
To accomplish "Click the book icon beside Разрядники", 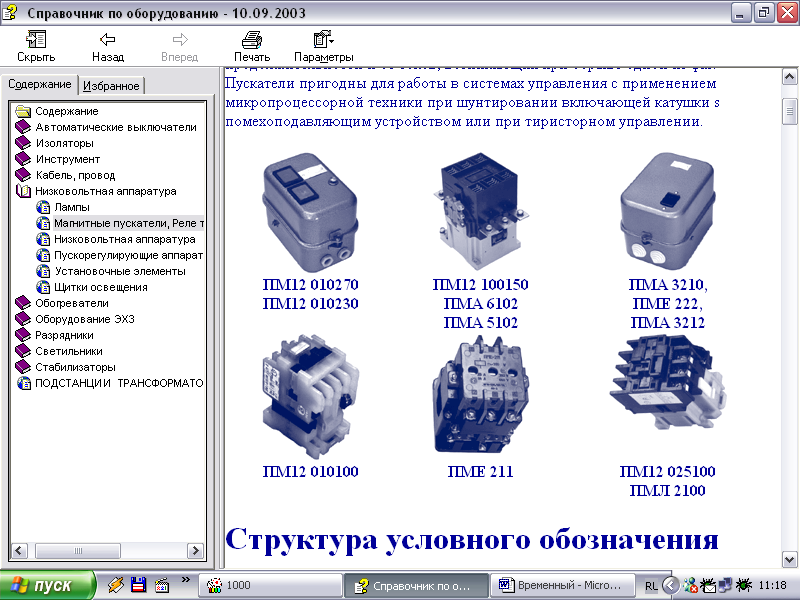I will (23, 335).
